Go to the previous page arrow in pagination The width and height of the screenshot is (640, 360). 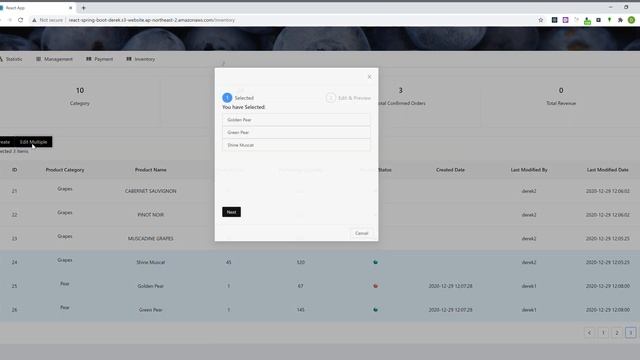589,333
